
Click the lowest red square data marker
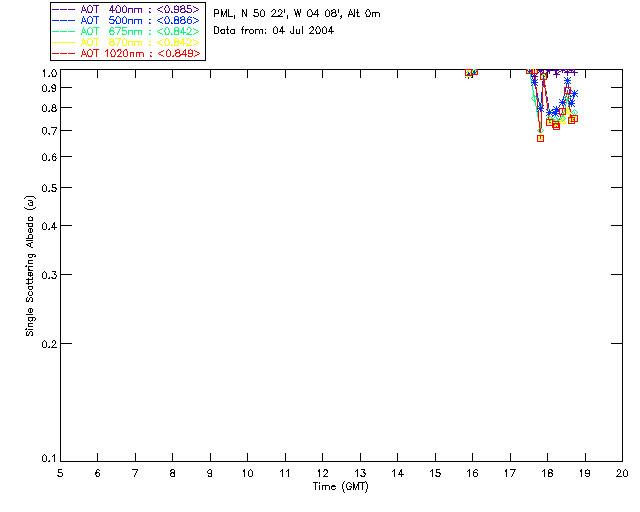click(540, 138)
